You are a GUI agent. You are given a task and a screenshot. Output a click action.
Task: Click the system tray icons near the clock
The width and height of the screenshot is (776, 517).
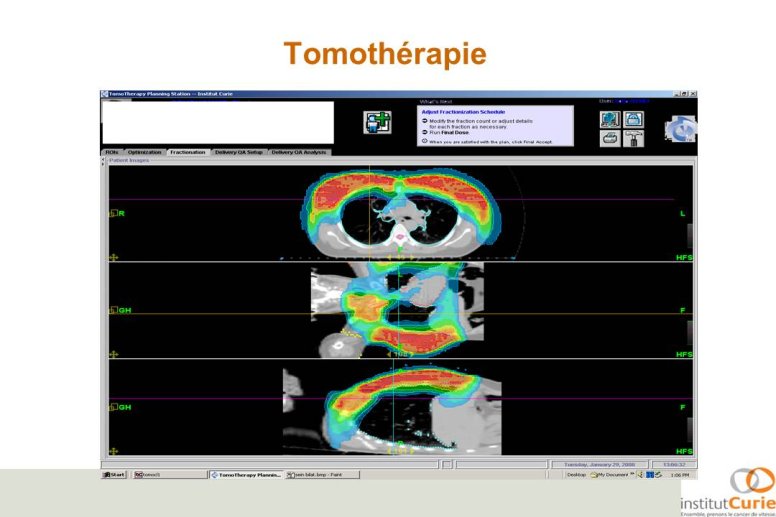[650, 474]
